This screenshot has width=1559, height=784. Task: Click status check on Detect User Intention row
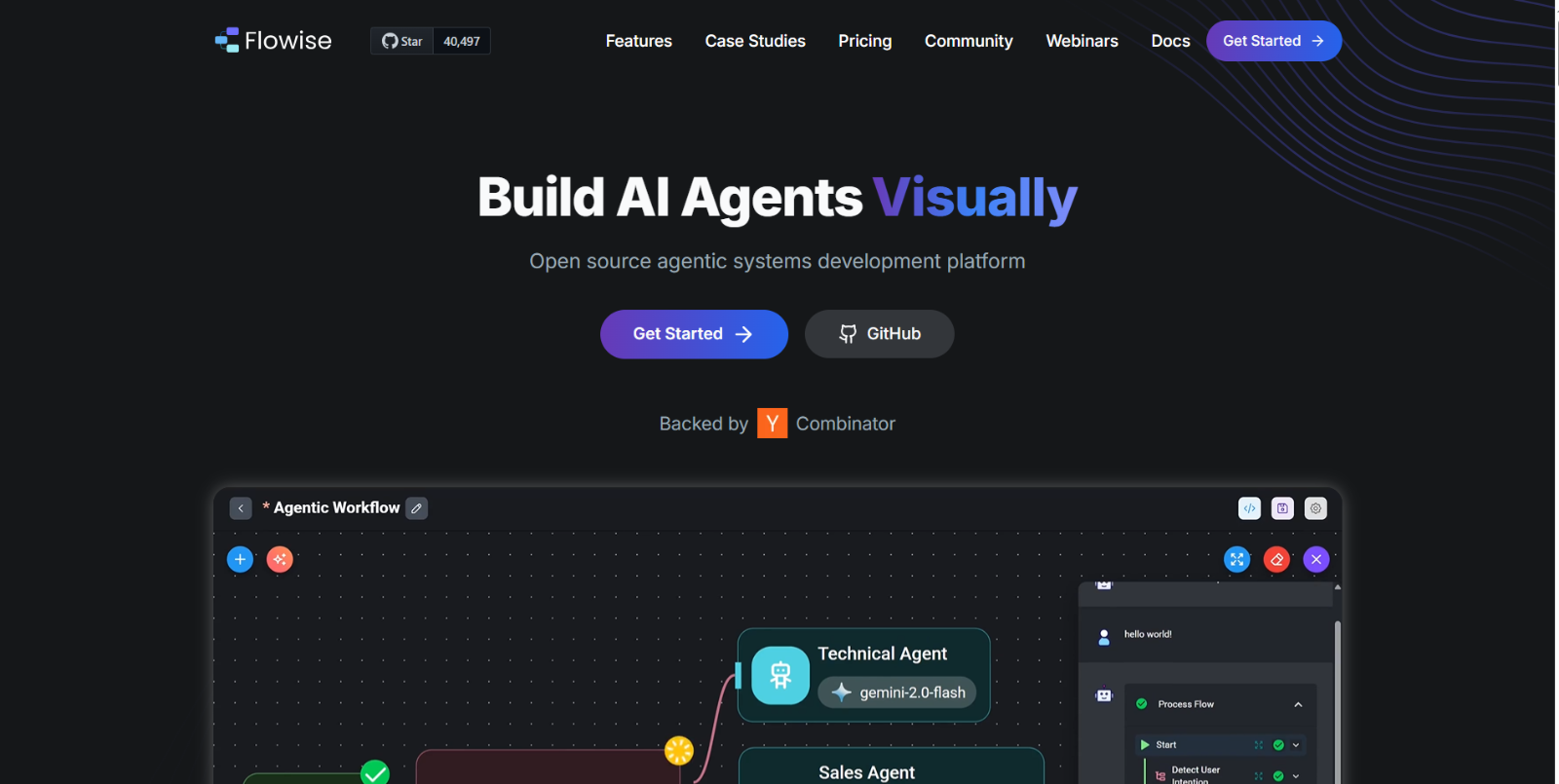(x=1278, y=776)
